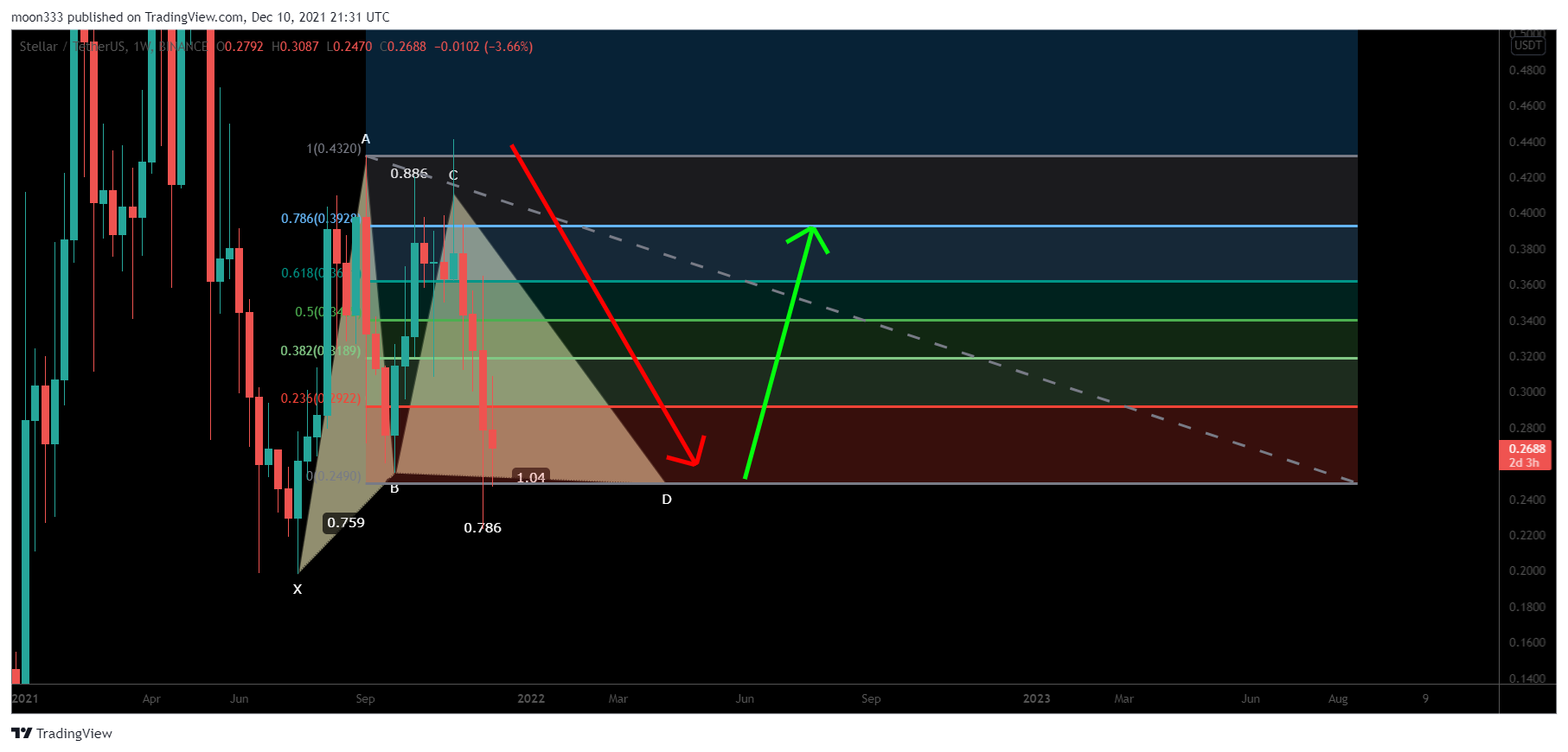
Task: Click 0.3000 on the price axis
Action: [x=1527, y=392]
